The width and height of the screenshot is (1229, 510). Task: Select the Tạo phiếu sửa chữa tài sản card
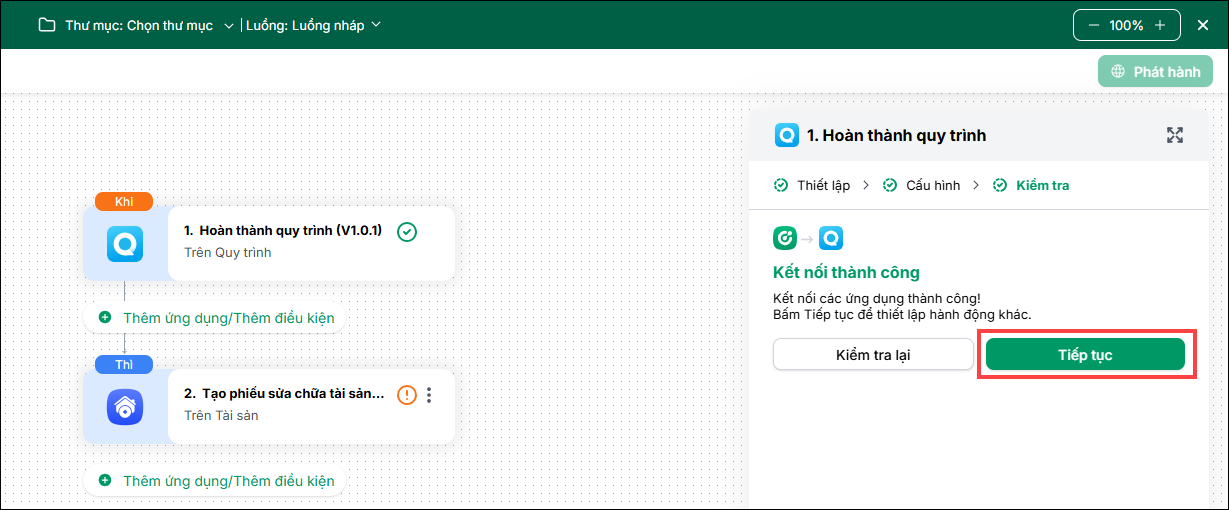(269, 406)
